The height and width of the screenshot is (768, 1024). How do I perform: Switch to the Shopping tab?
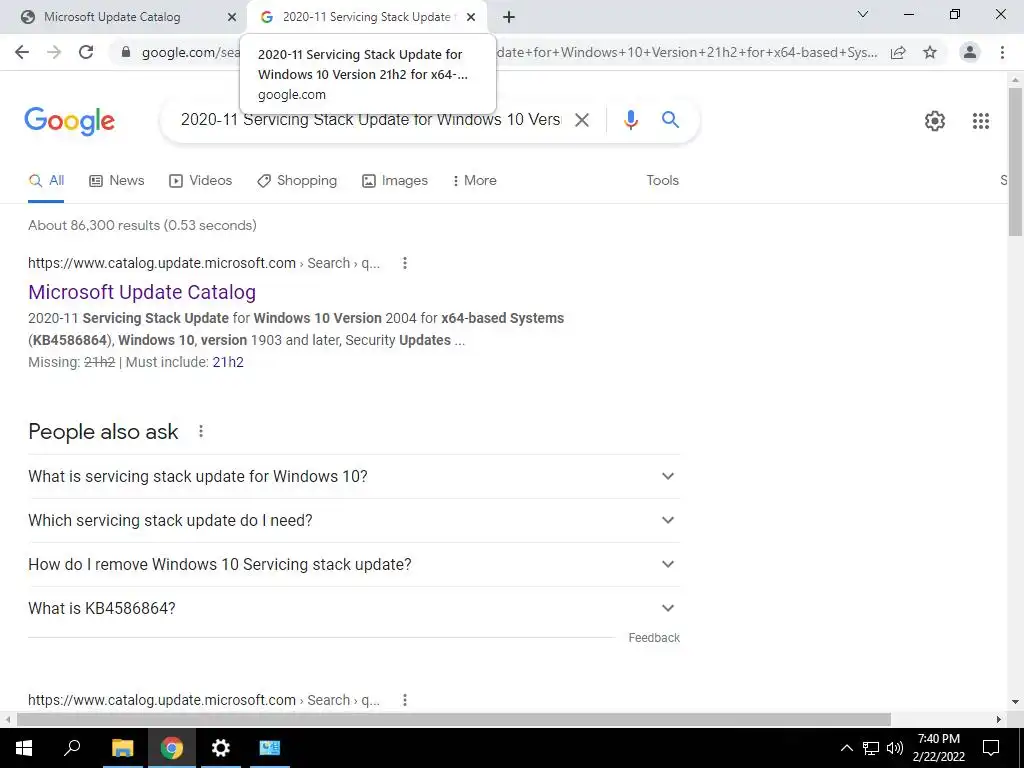297,180
